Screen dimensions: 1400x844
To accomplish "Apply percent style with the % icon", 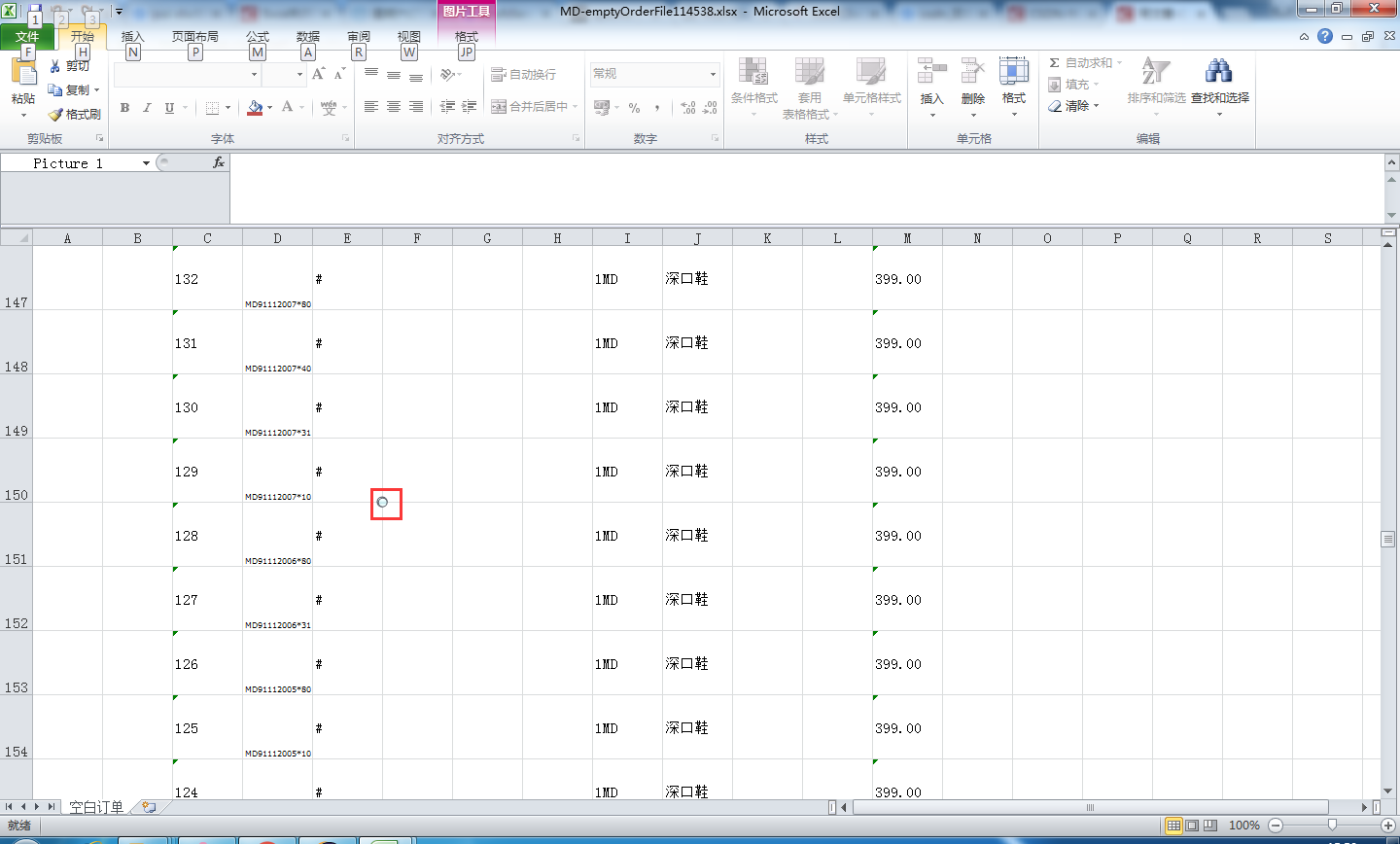I will click(634, 107).
